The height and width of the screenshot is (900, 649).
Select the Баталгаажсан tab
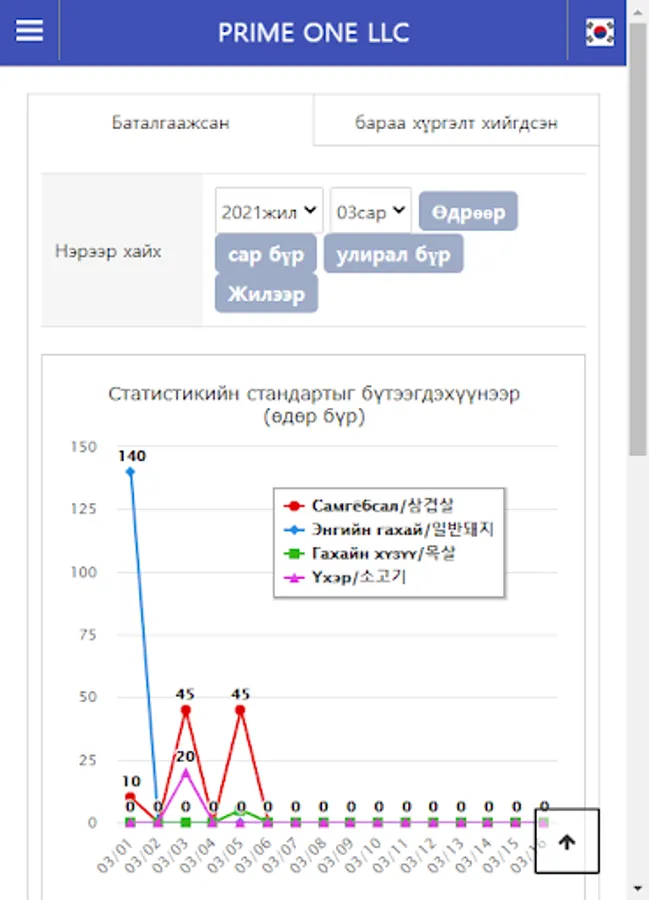coord(170,123)
